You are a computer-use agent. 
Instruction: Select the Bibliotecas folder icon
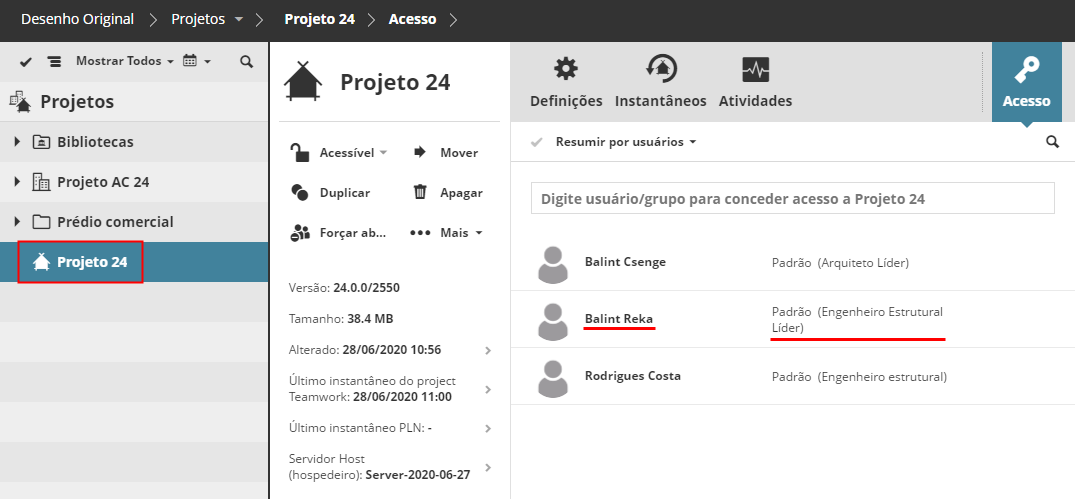click(x=41, y=142)
